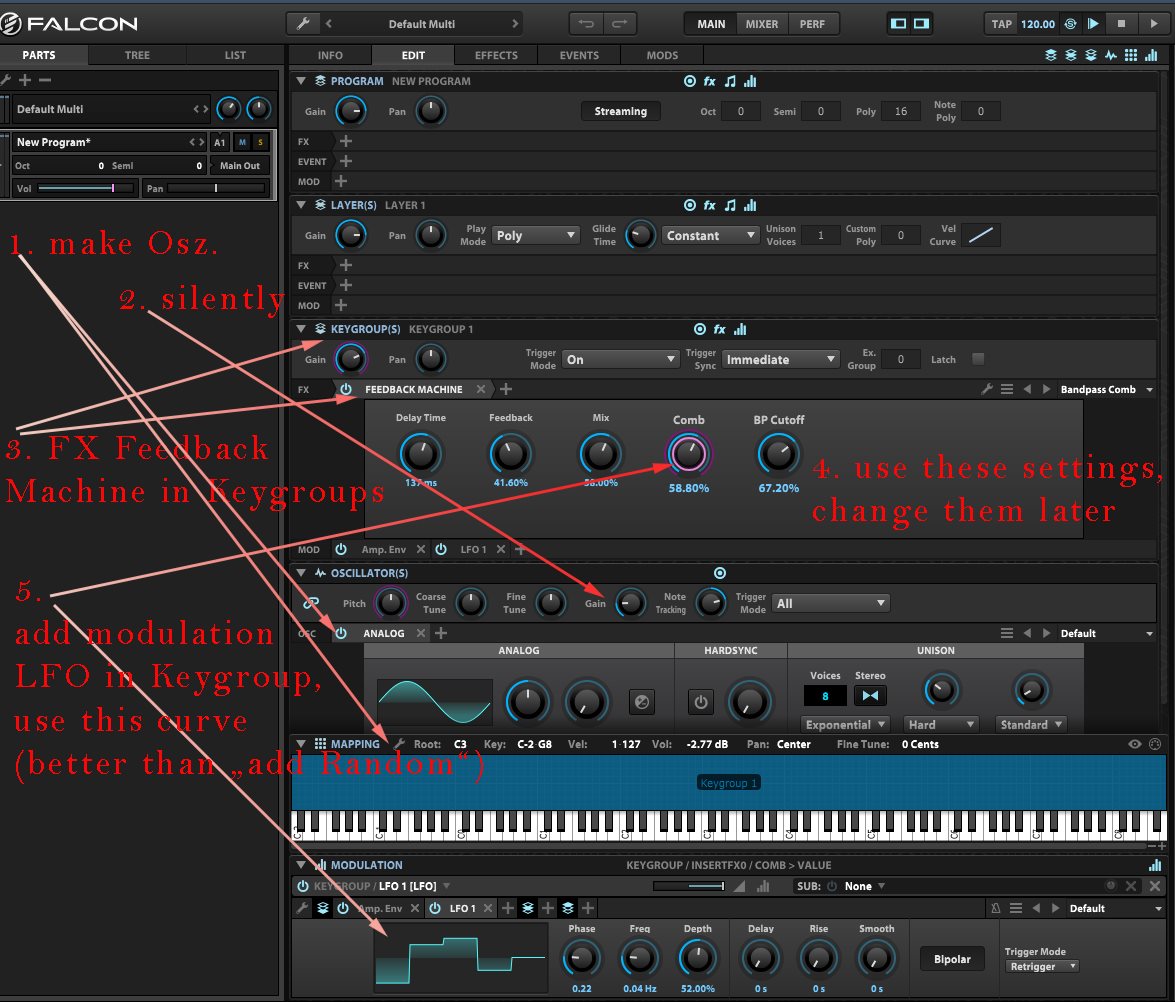Open Bandpass Comb preset menu
Screen dimensions: 1175x1002
point(1108,389)
